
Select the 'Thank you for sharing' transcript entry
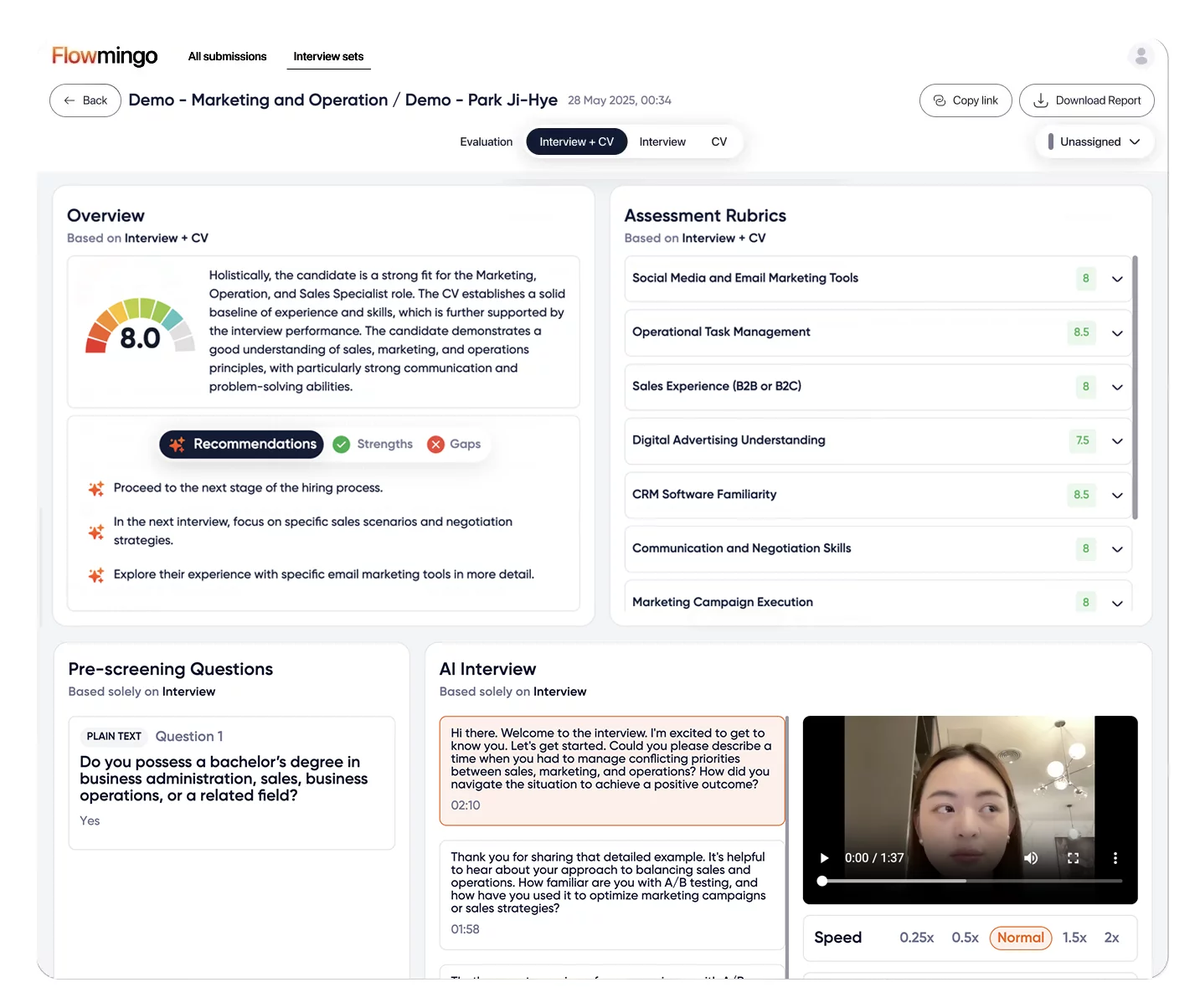(x=612, y=895)
